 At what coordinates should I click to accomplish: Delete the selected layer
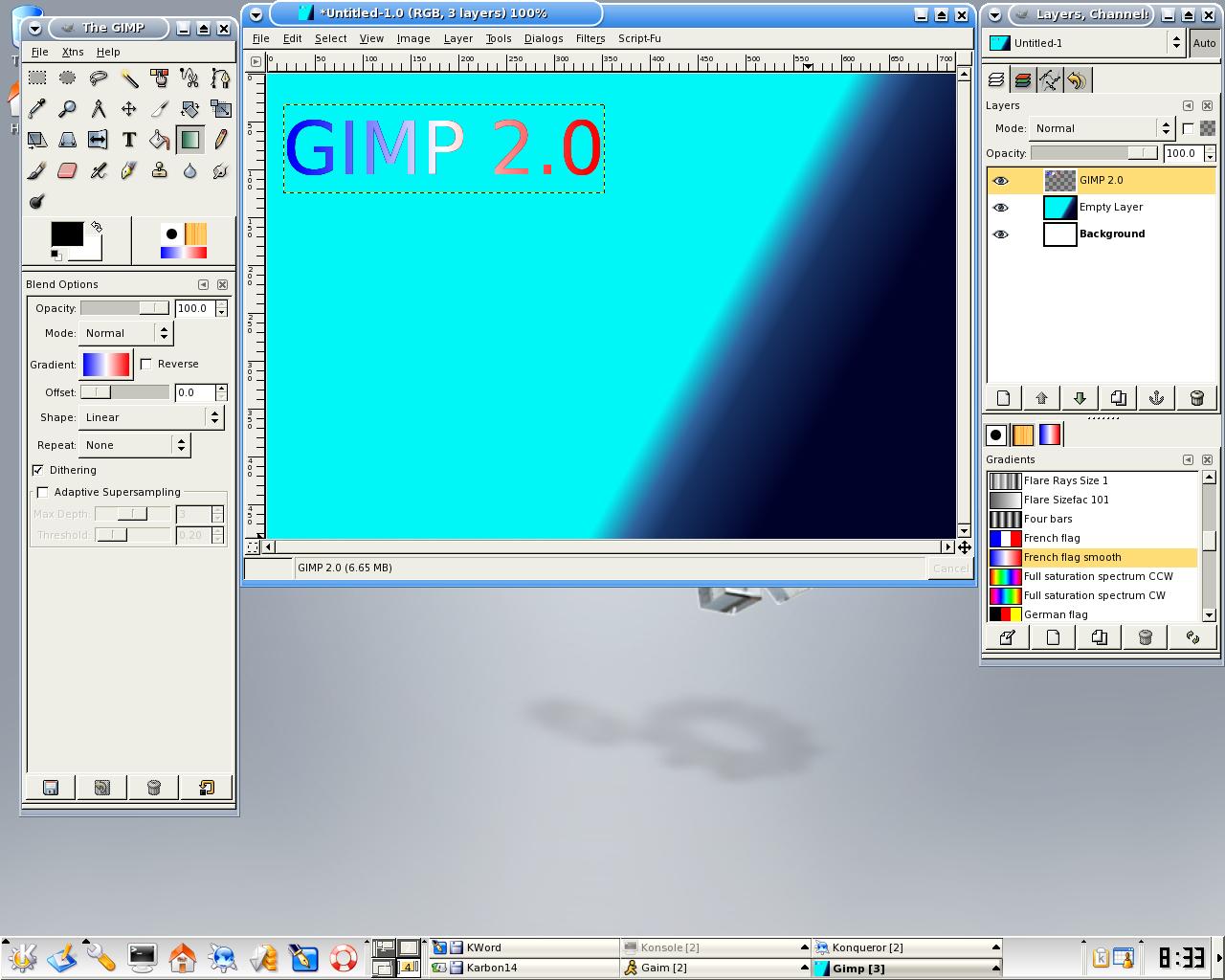pyautogui.click(x=1196, y=398)
